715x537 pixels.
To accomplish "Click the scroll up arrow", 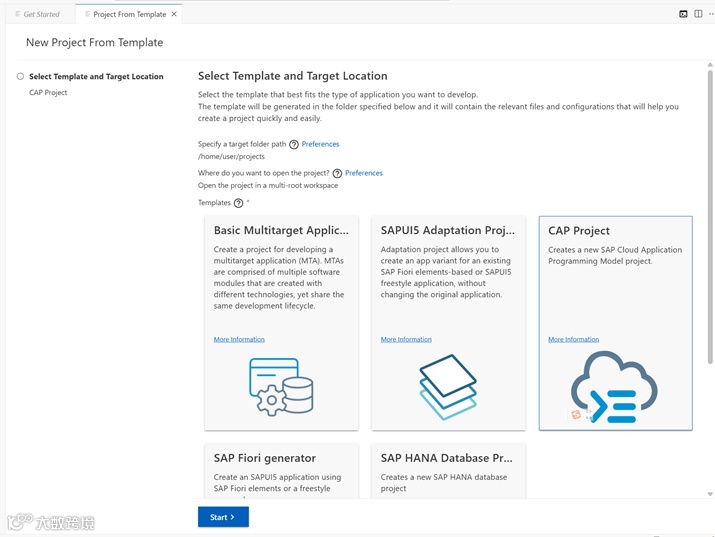I will click(x=710, y=65).
